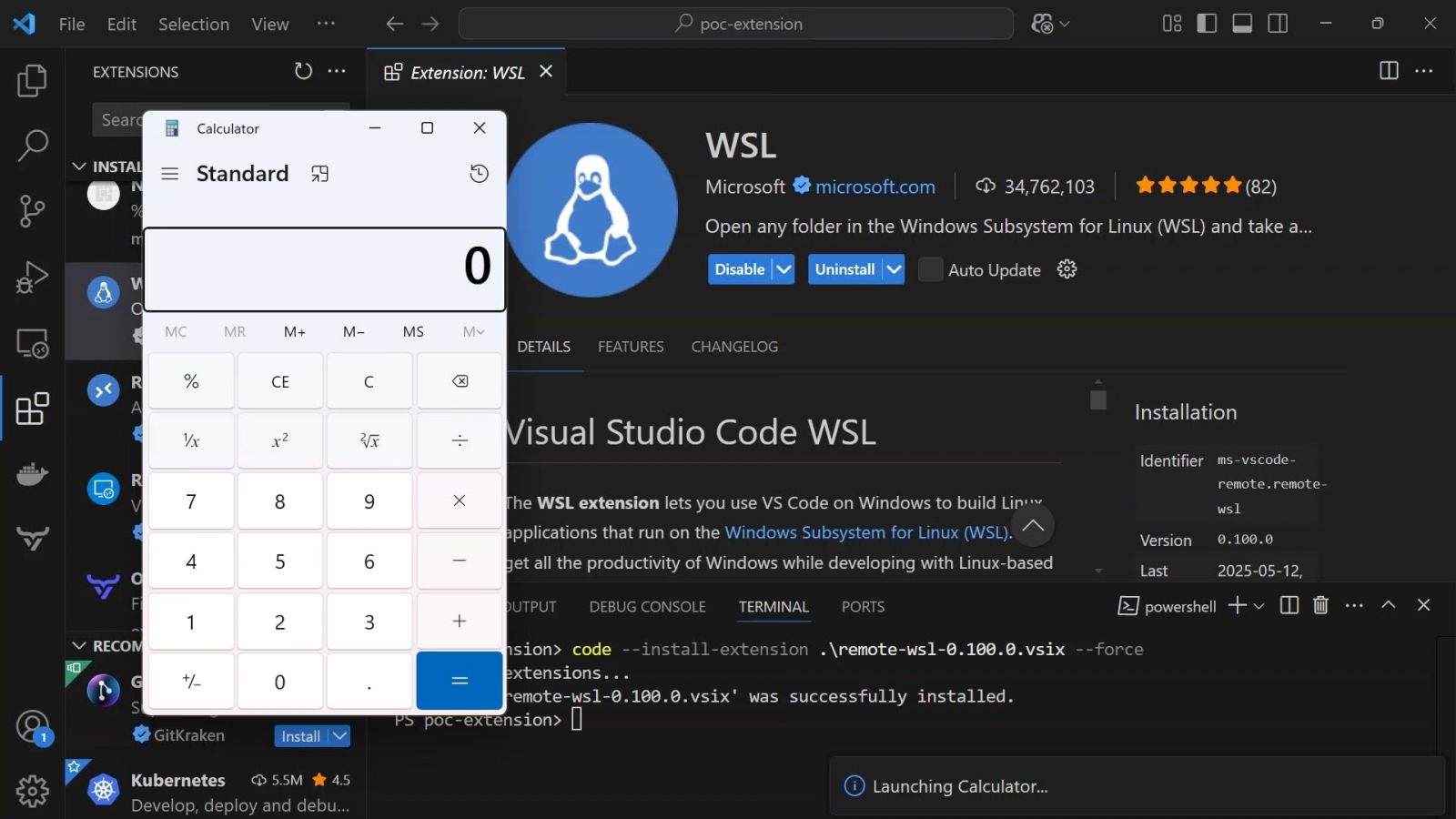Open Extensions view more actions menu
This screenshot has width=1456, height=819.
point(337,71)
